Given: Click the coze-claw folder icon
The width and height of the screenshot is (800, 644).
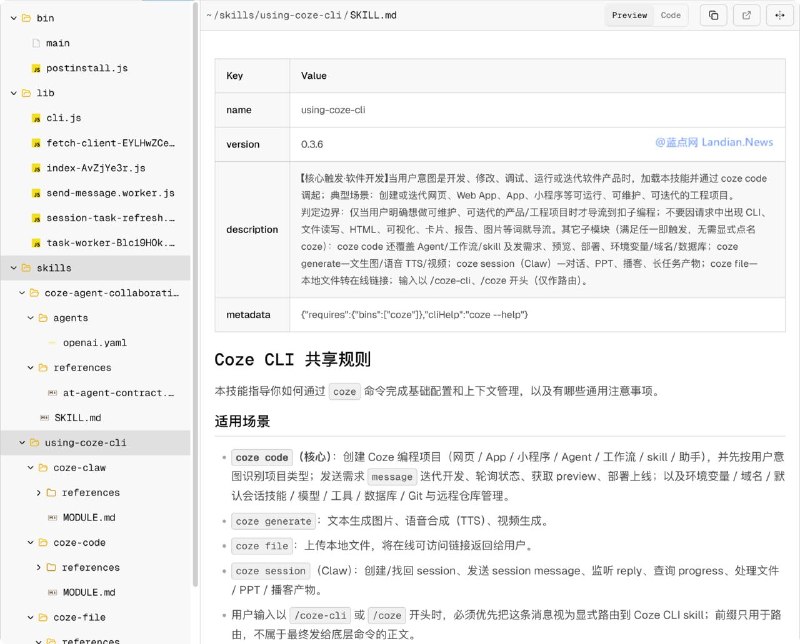Looking at the screenshot, I should tap(43, 468).
